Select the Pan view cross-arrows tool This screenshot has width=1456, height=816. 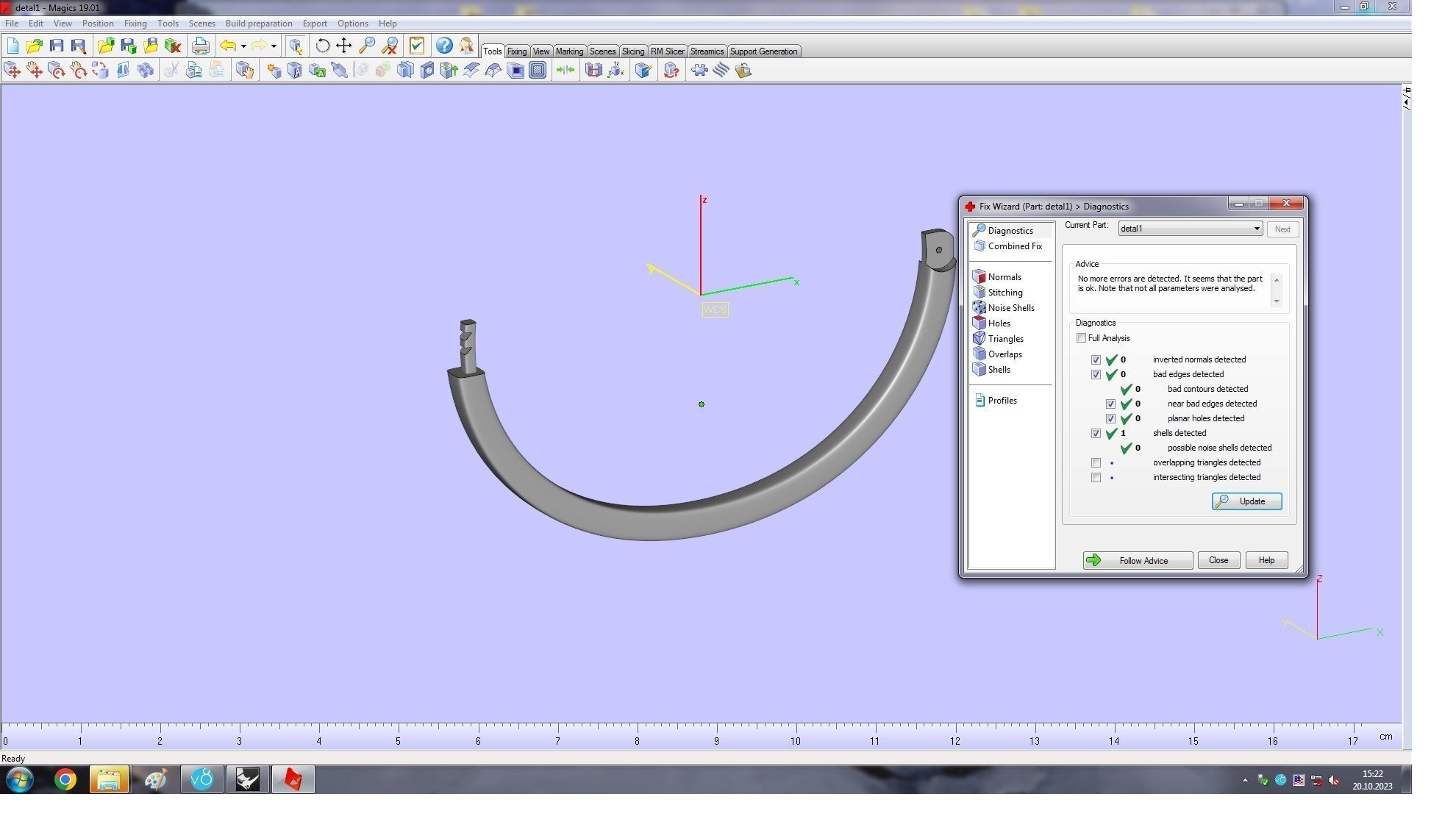344,46
